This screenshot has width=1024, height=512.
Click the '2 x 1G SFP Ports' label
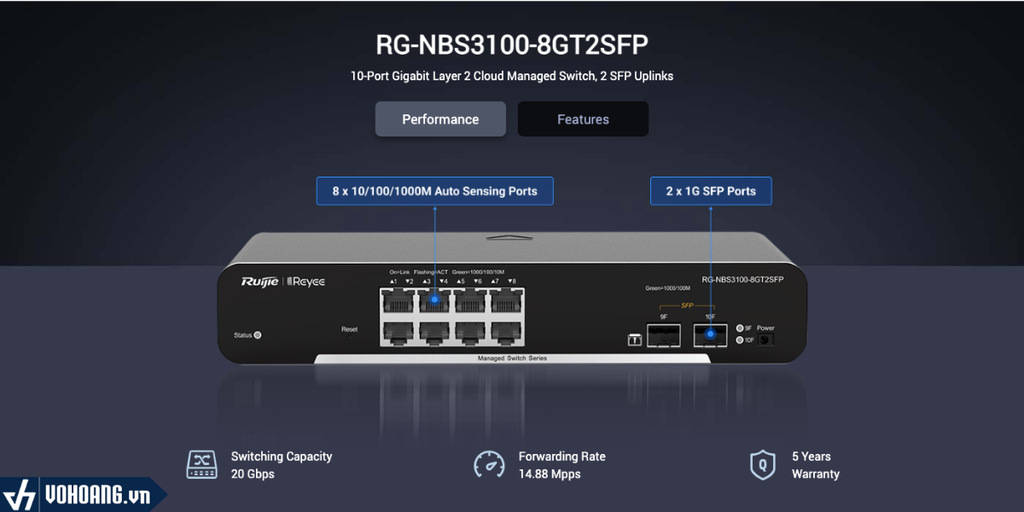pos(711,191)
